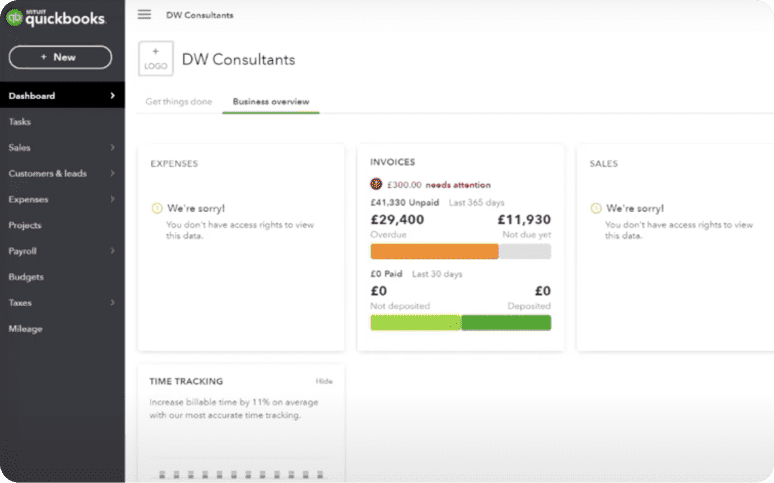774x483 pixels.
Task: Click the TIME TRACKING card title
Action: click(x=186, y=381)
